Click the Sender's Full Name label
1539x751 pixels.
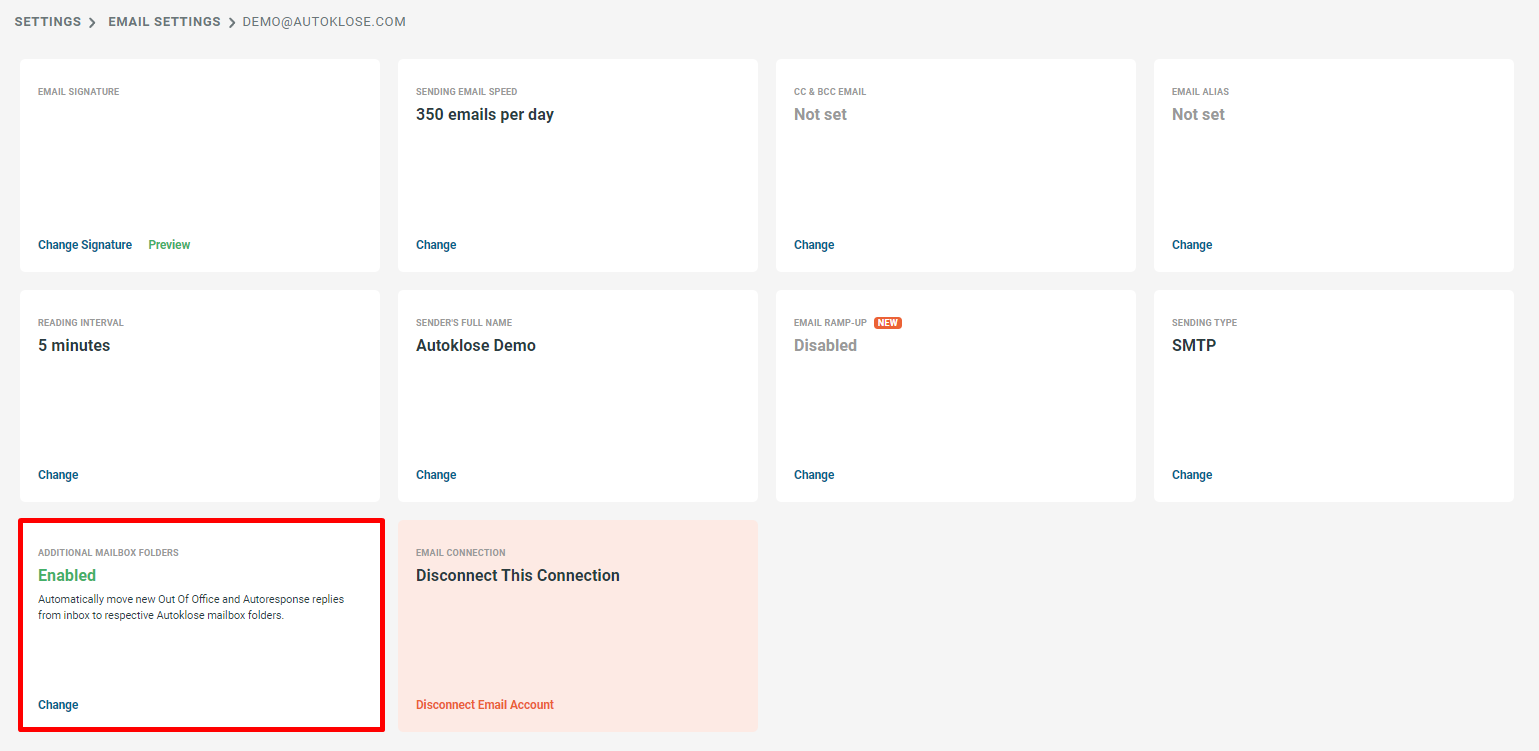(x=464, y=323)
